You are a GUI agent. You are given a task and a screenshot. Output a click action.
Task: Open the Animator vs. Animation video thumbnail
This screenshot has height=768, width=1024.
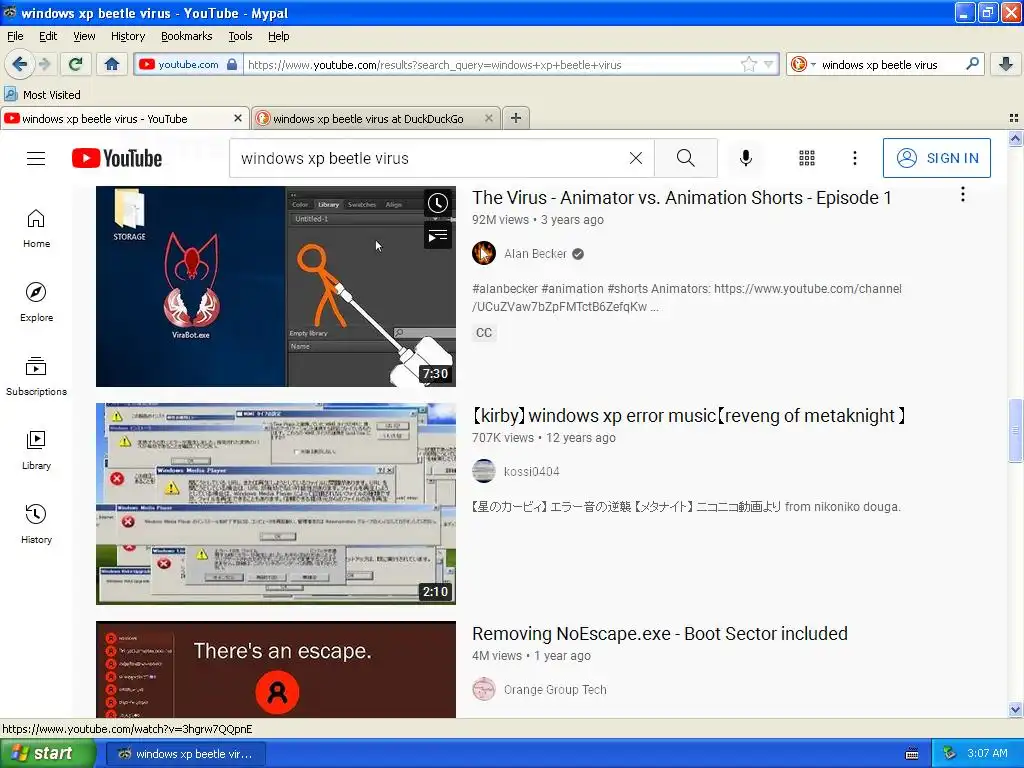(x=276, y=286)
